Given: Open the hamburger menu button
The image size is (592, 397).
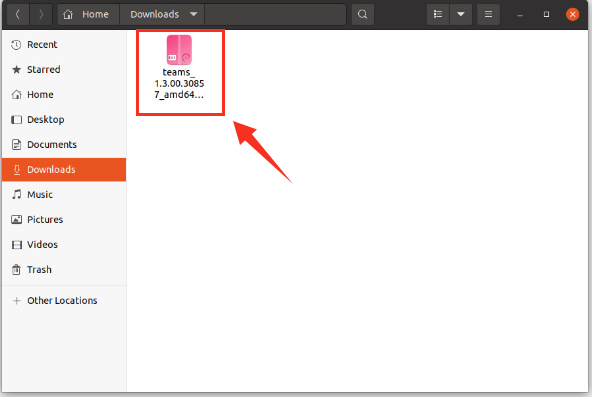Looking at the screenshot, I should tap(488, 14).
